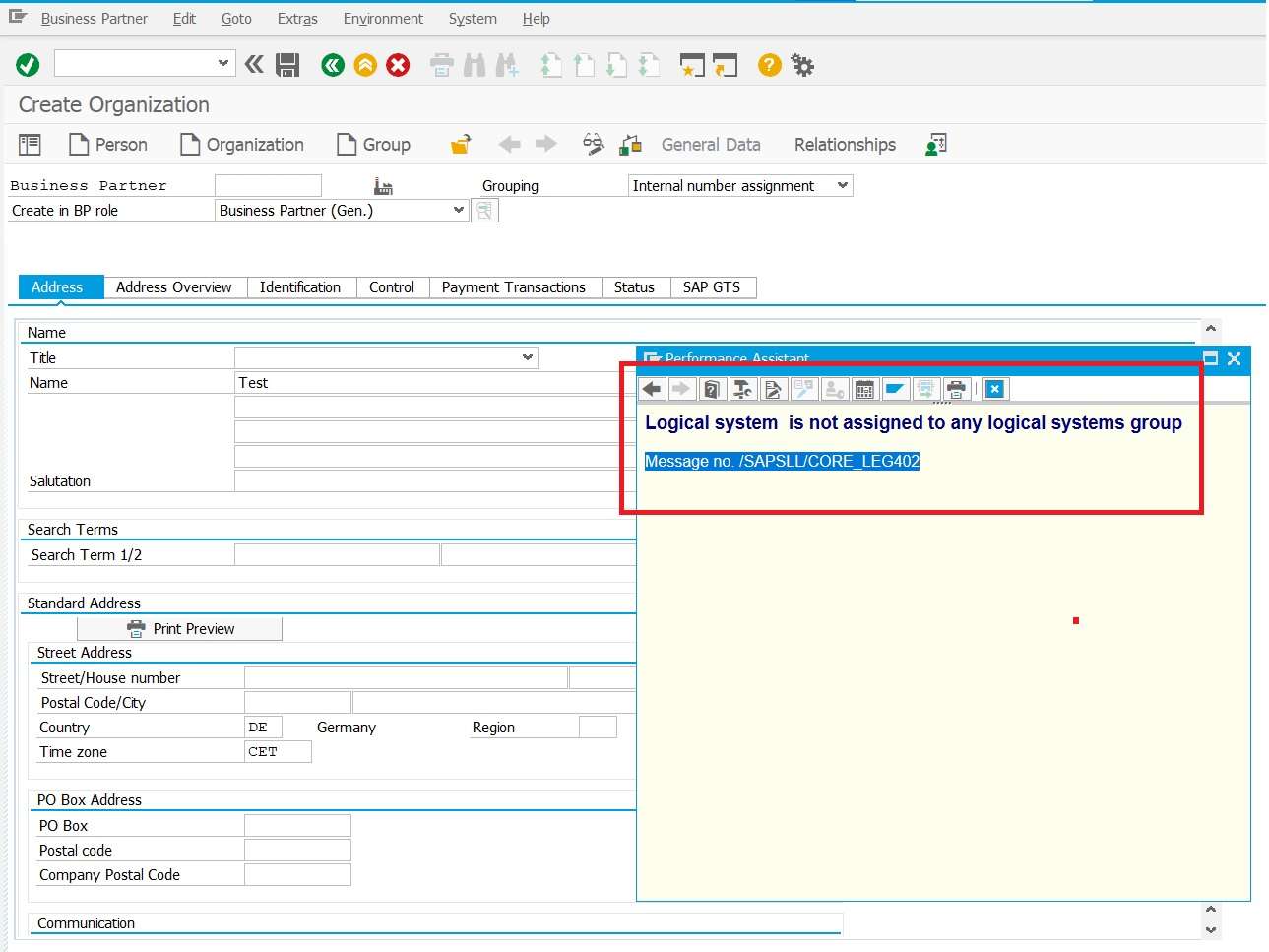The image size is (1269, 952).
Task: Open the Environment menu
Action: pyautogui.click(x=383, y=19)
